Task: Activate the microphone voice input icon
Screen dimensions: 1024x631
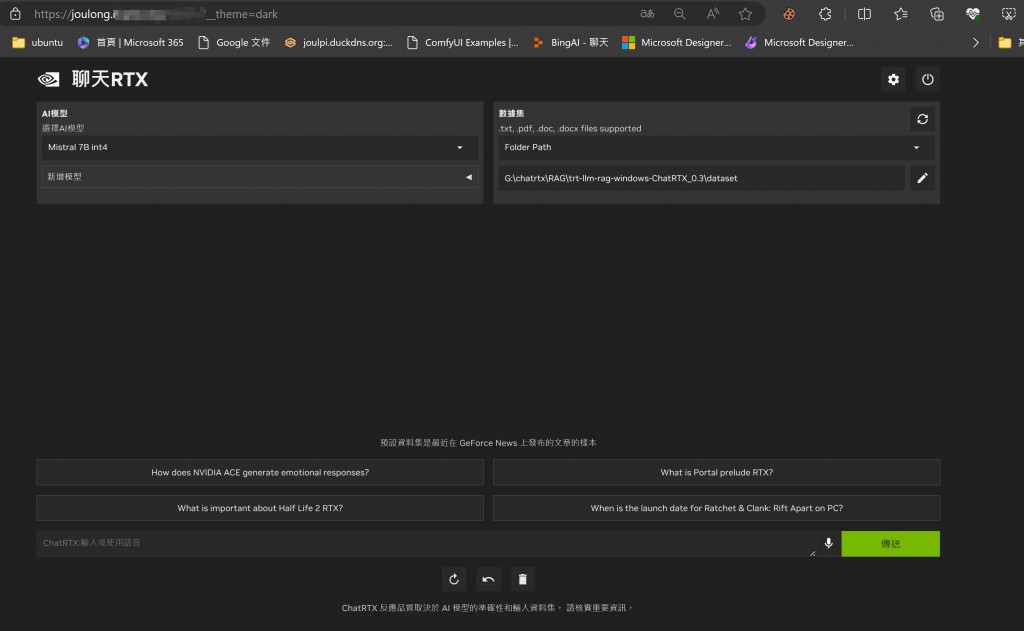Action: pyautogui.click(x=828, y=543)
